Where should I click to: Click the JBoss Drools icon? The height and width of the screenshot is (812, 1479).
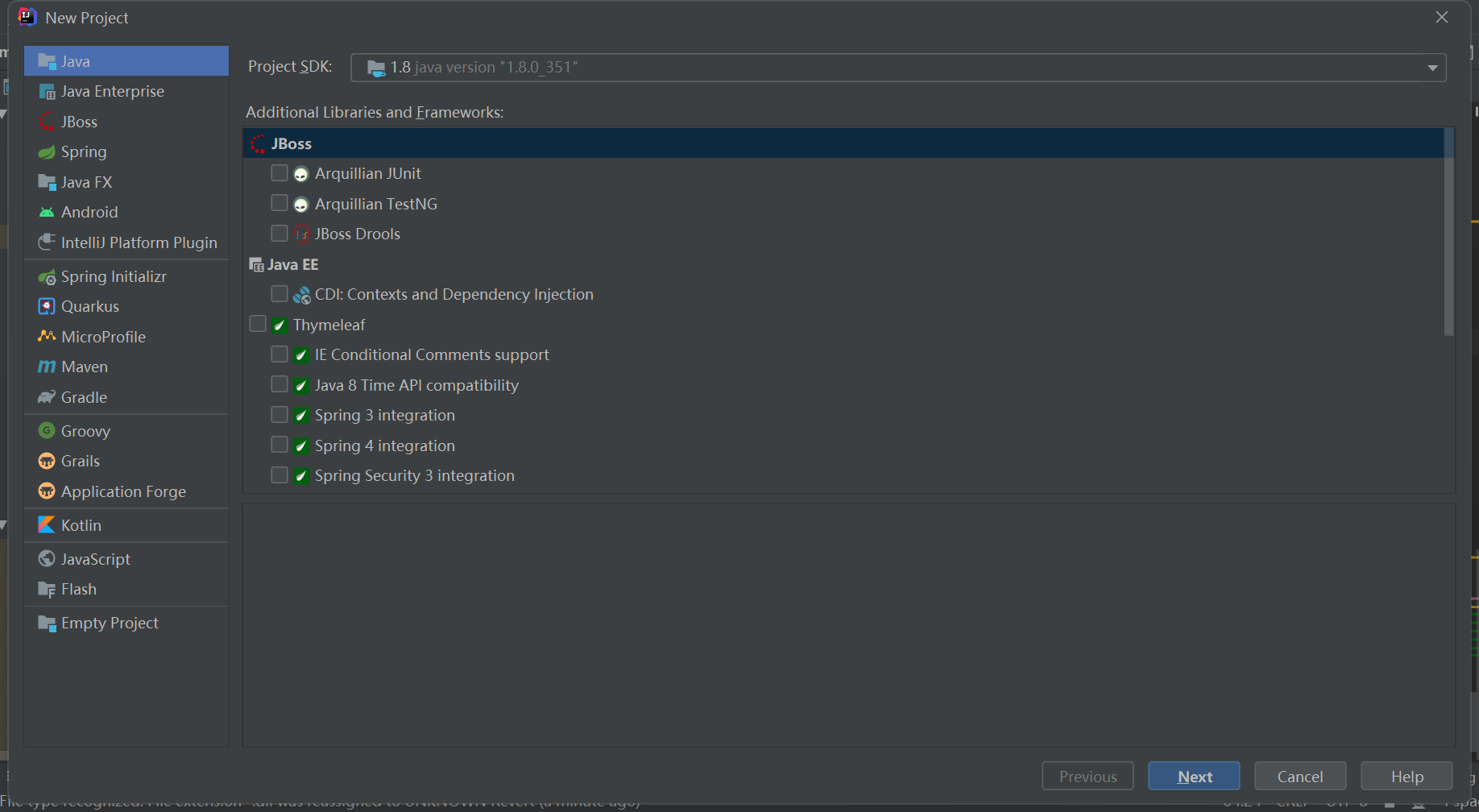pyautogui.click(x=302, y=234)
